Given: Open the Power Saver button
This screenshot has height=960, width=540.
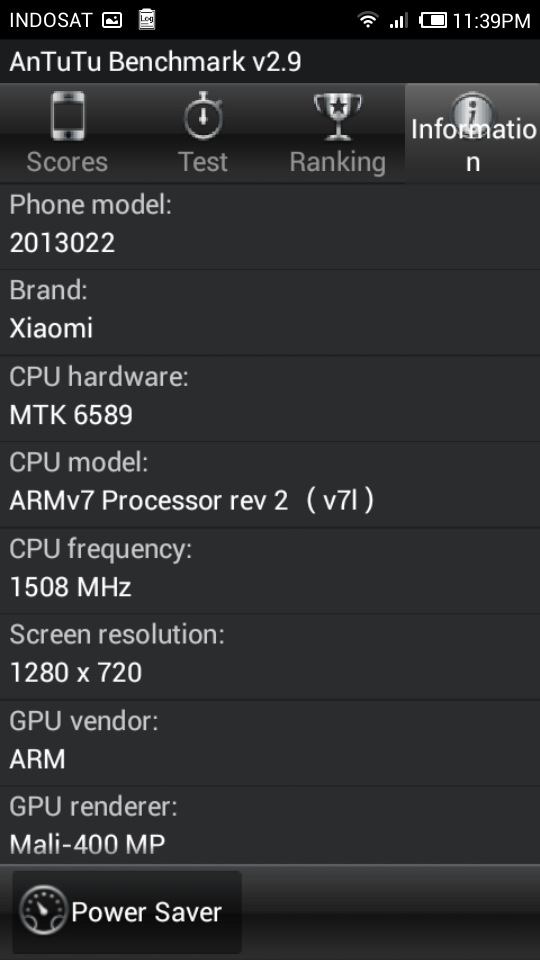Looking at the screenshot, I should [x=127, y=912].
